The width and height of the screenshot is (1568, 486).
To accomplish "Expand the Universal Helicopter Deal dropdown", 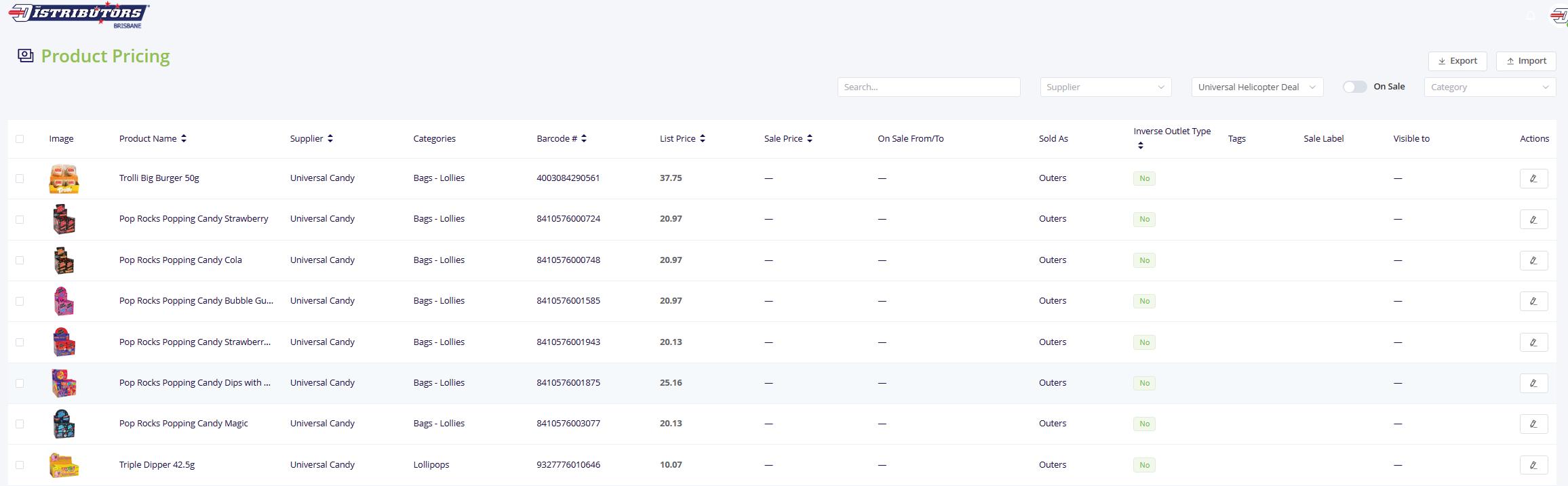I will coord(1257,87).
